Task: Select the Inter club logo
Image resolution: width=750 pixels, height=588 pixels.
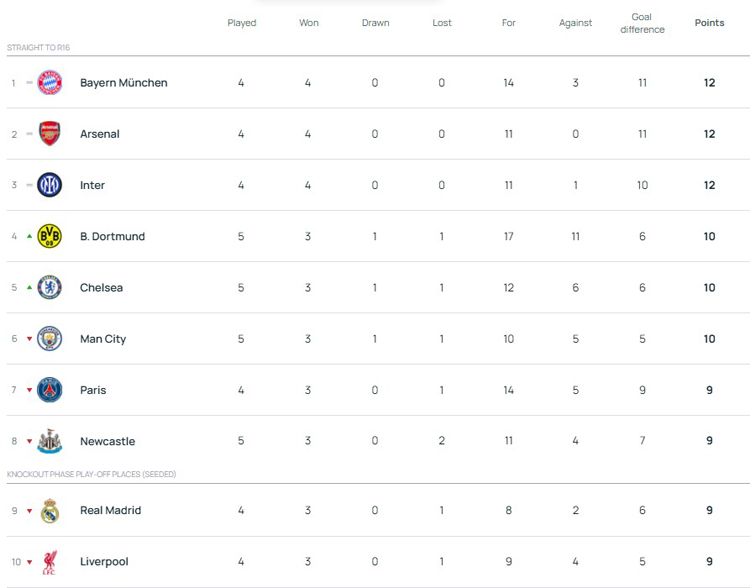Action: [49, 185]
